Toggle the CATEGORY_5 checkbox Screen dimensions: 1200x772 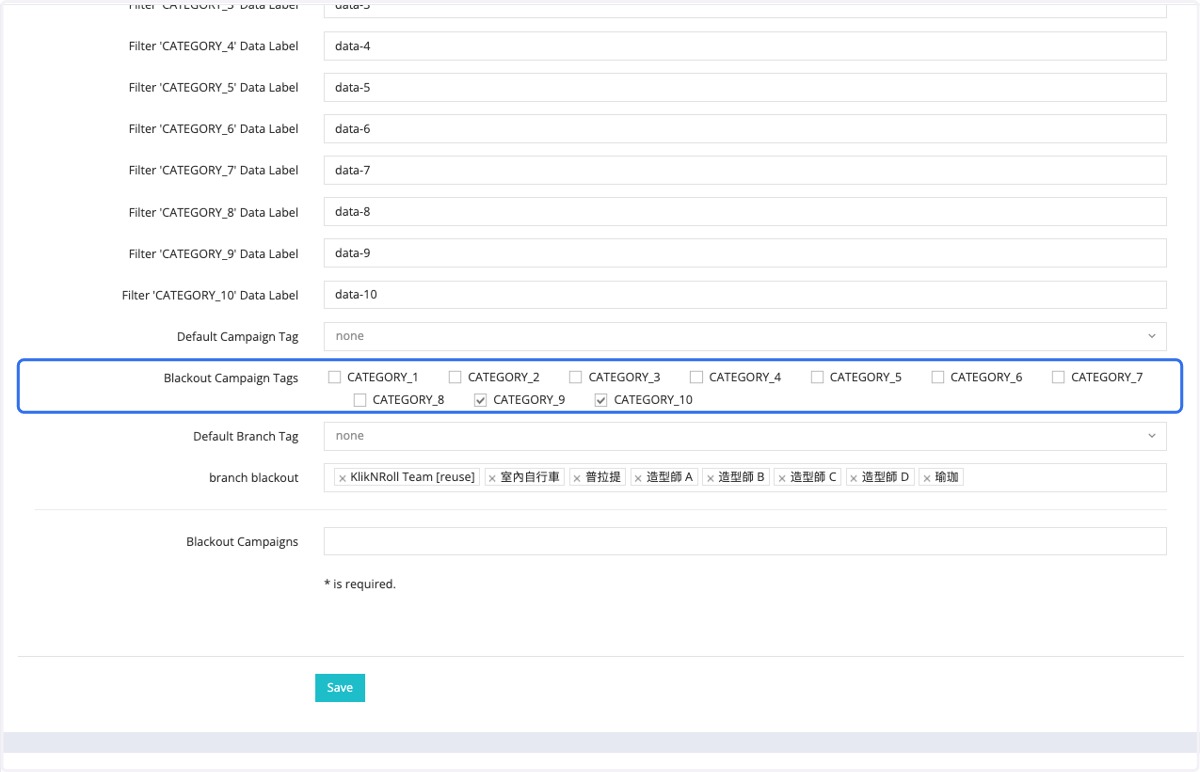point(817,377)
